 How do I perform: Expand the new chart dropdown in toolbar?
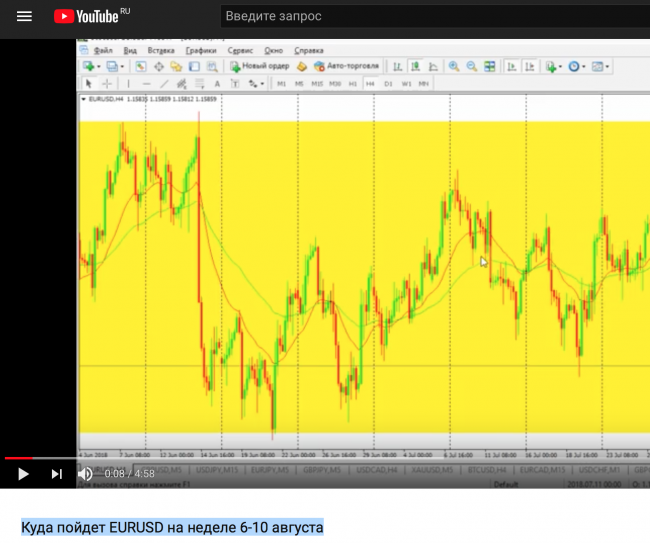click(x=98, y=67)
